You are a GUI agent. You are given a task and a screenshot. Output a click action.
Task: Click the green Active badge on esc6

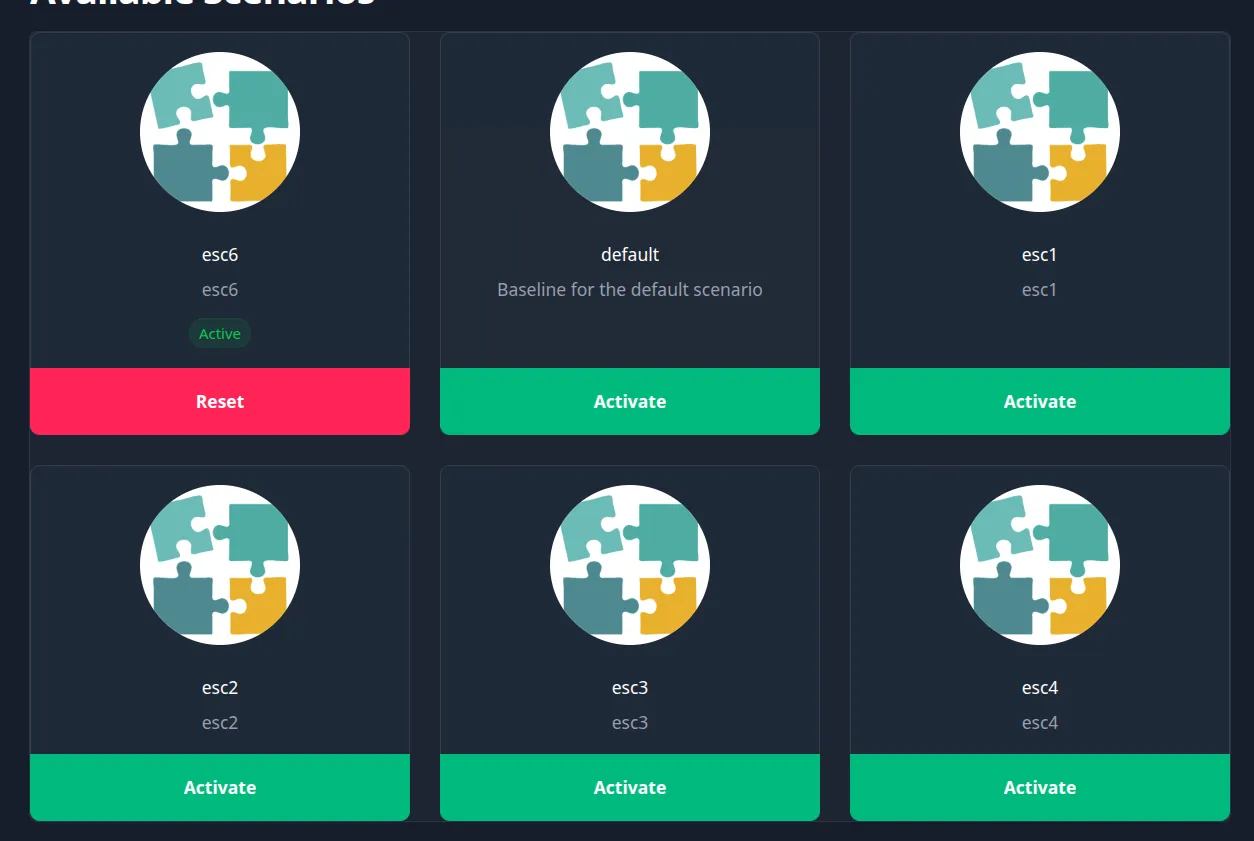[x=220, y=334]
